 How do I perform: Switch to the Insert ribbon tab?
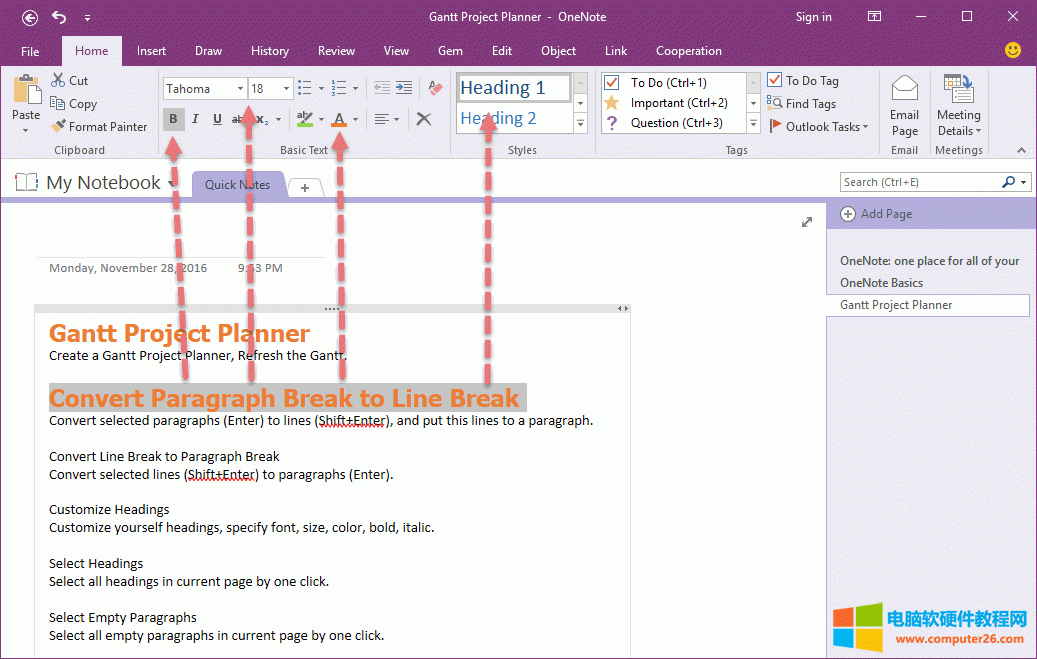tap(151, 51)
